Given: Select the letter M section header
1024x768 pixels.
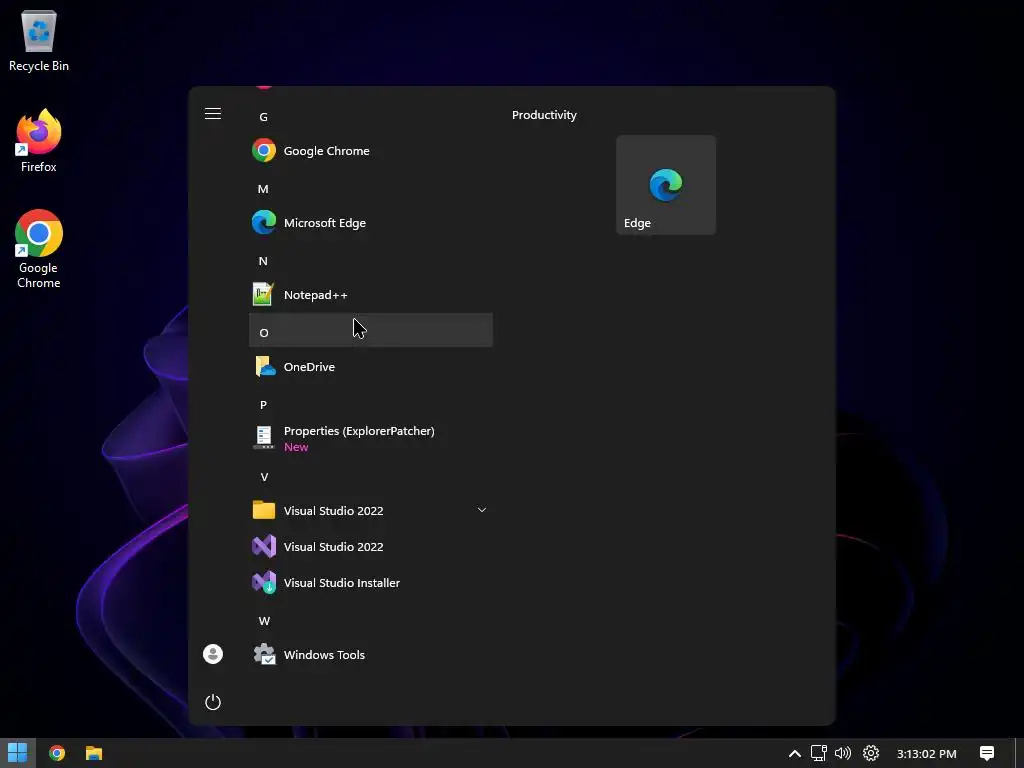Looking at the screenshot, I should click(371, 189).
